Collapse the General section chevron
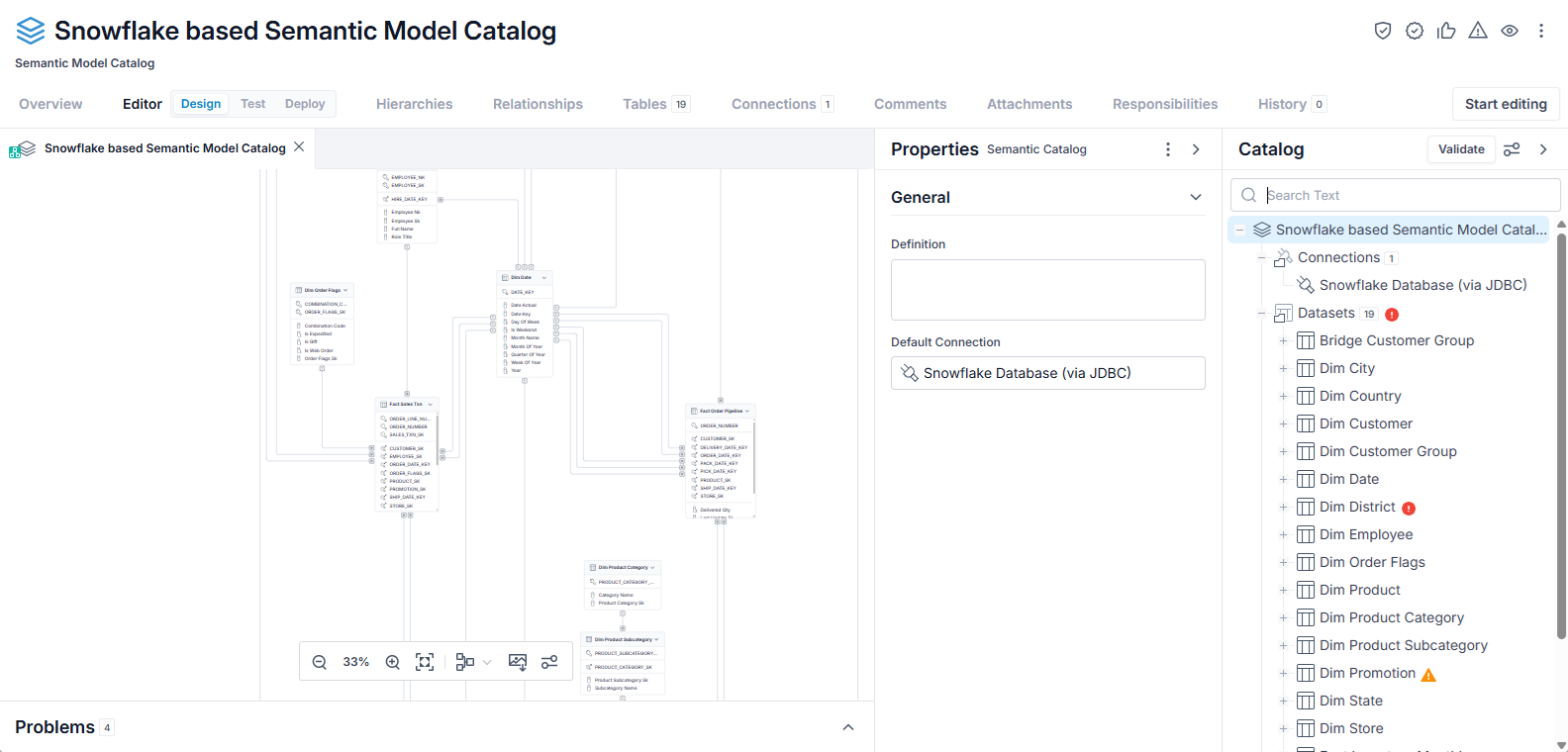The width and height of the screenshot is (1568, 752). pos(1196,197)
